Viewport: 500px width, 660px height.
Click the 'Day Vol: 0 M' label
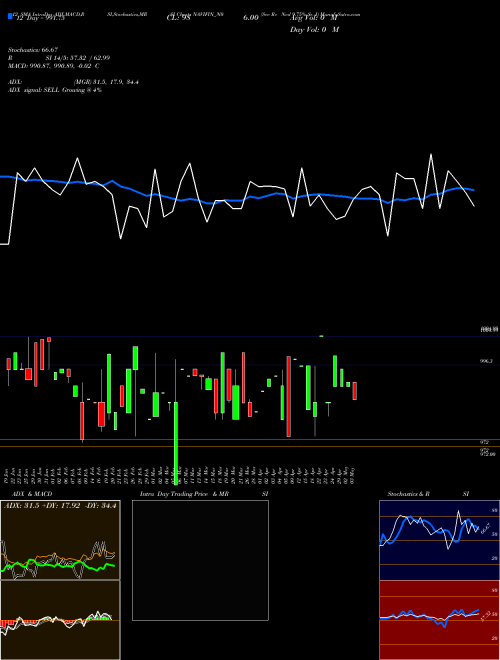[314, 30]
